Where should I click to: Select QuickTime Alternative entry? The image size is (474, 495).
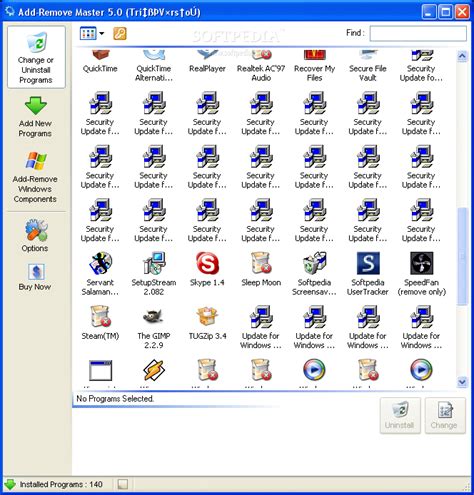tap(154, 66)
